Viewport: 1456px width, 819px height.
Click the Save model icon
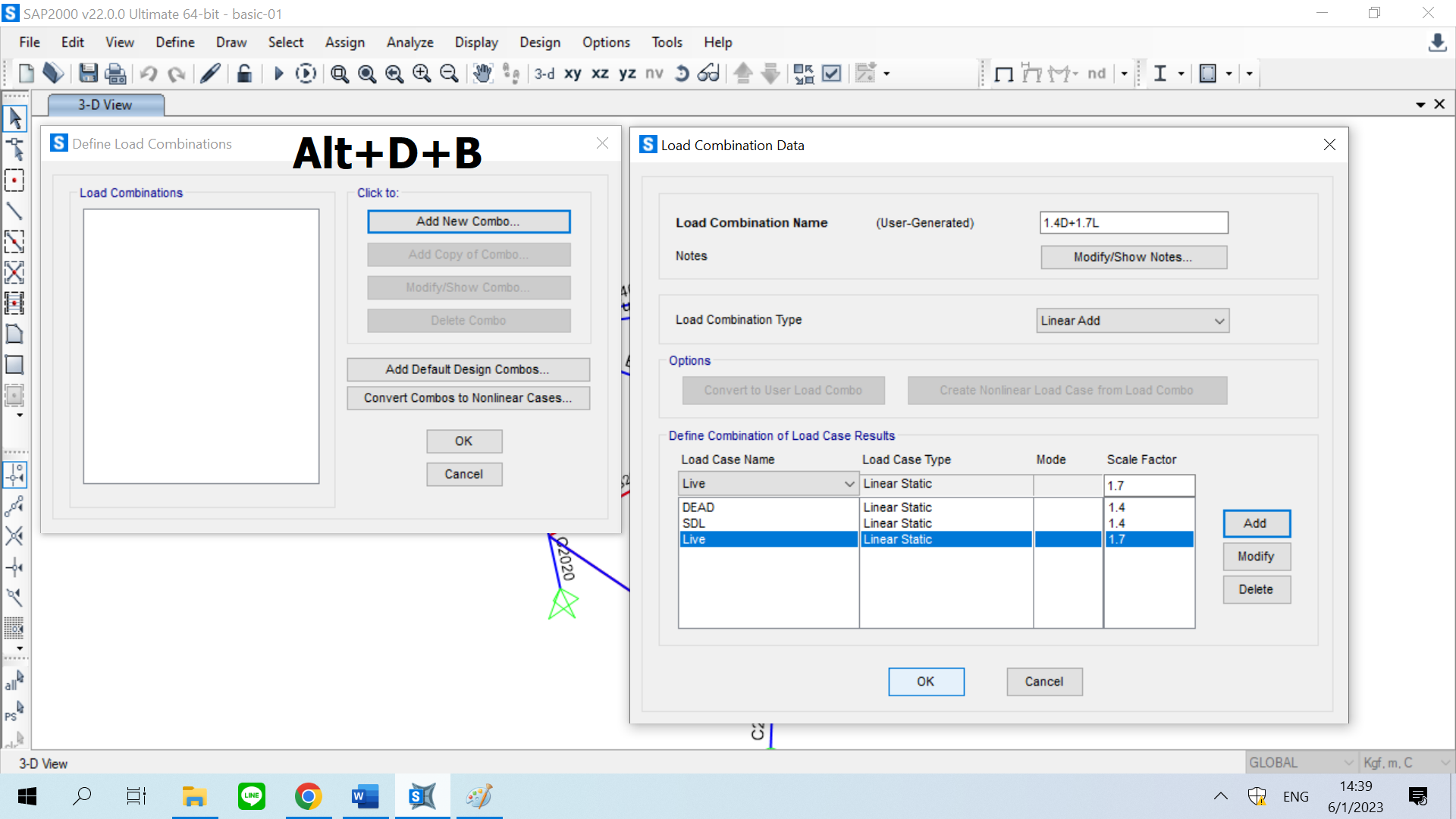point(88,74)
